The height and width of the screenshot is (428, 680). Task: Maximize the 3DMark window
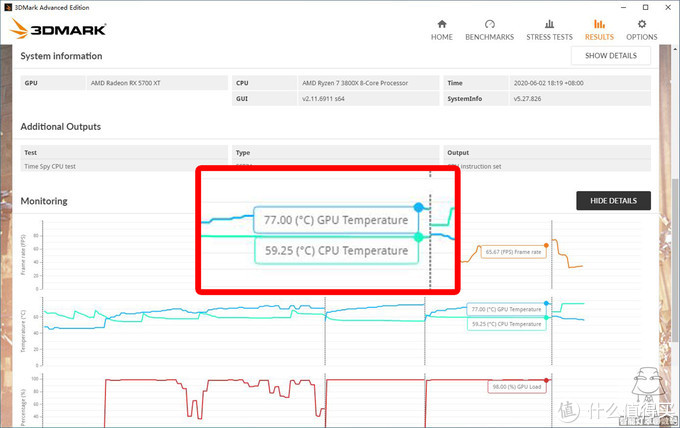[x=645, y=7]
